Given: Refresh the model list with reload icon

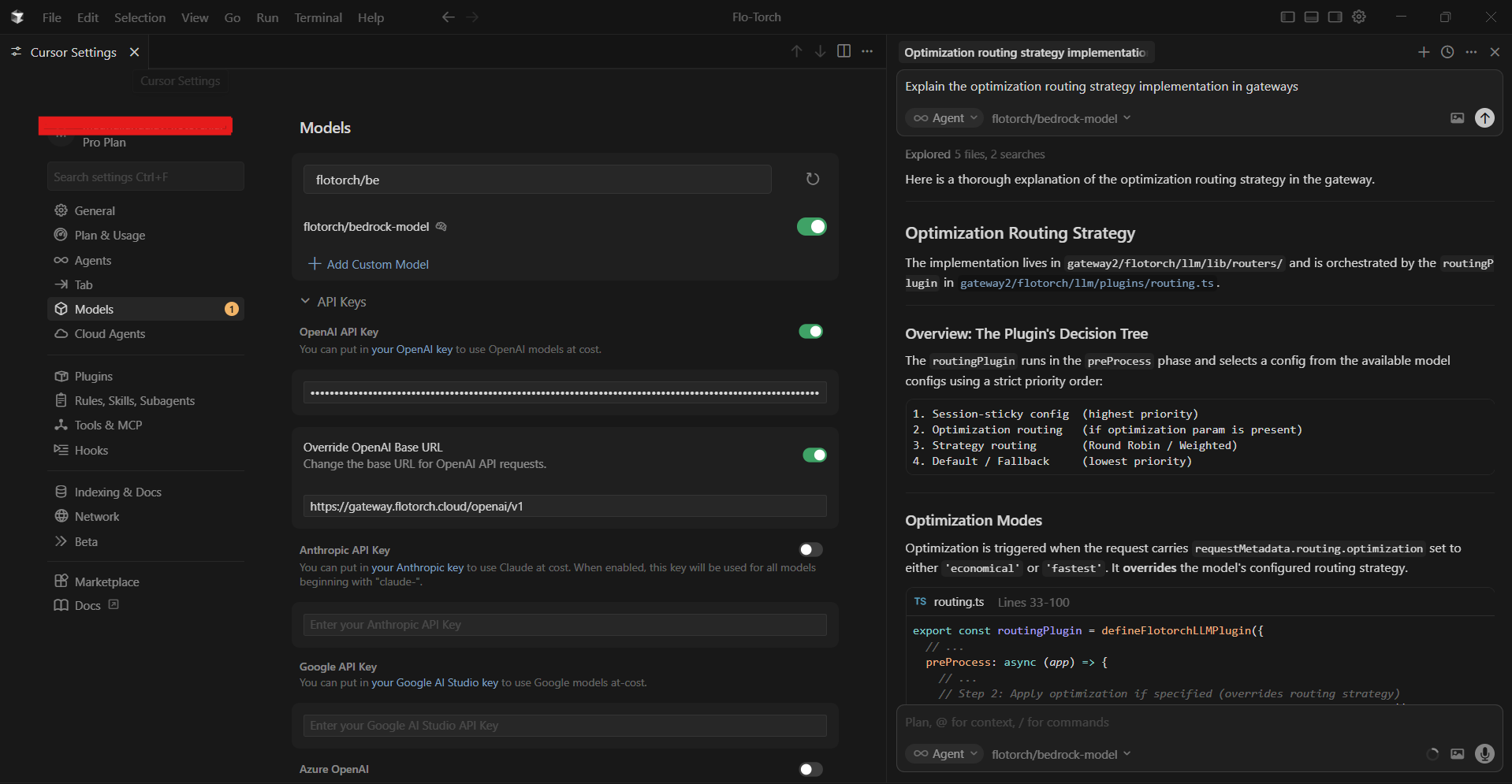Looking at the screenshot, I should (x=813, y=179).
